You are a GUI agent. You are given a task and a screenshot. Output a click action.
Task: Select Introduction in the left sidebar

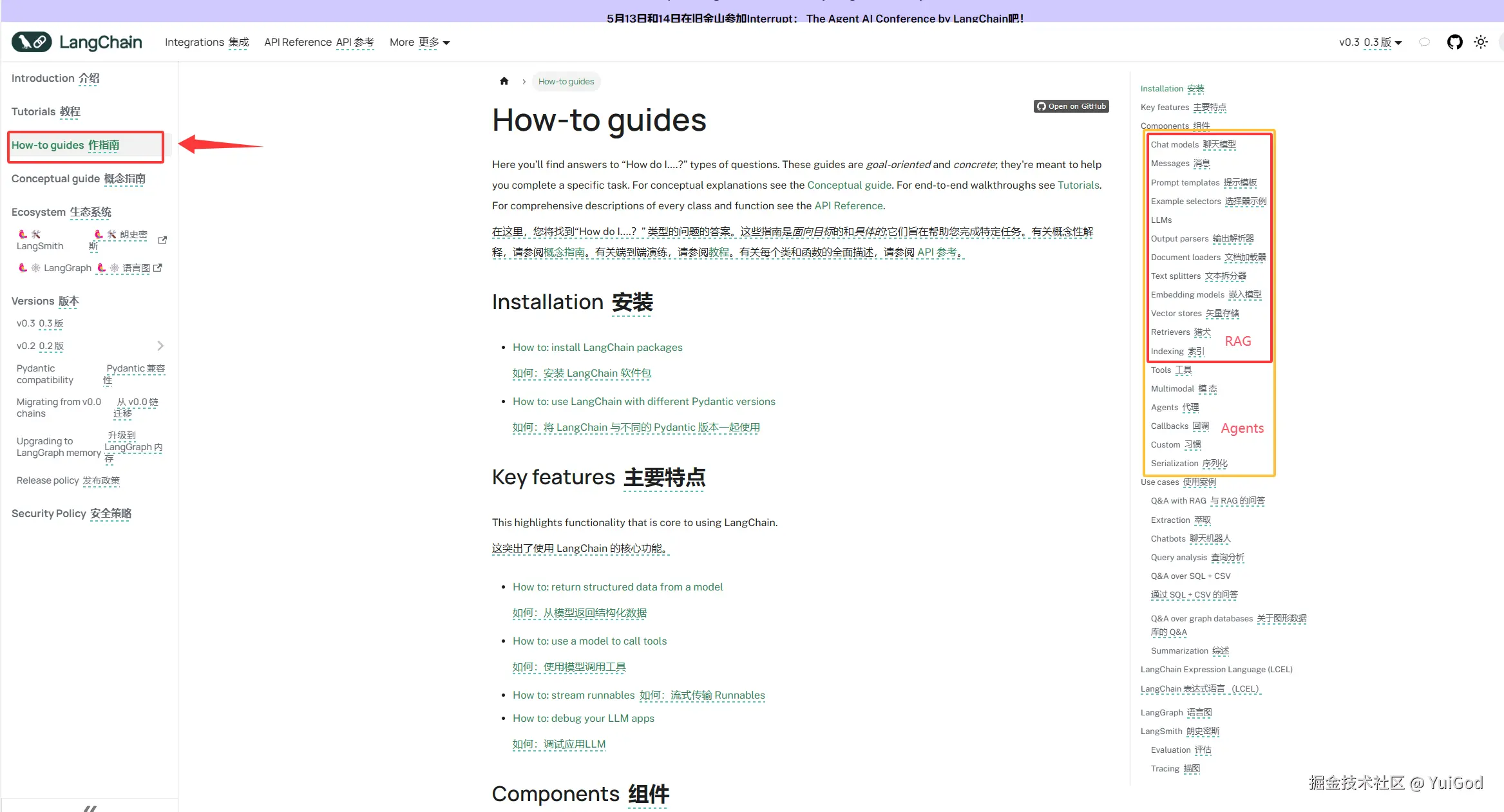(55, 78)
